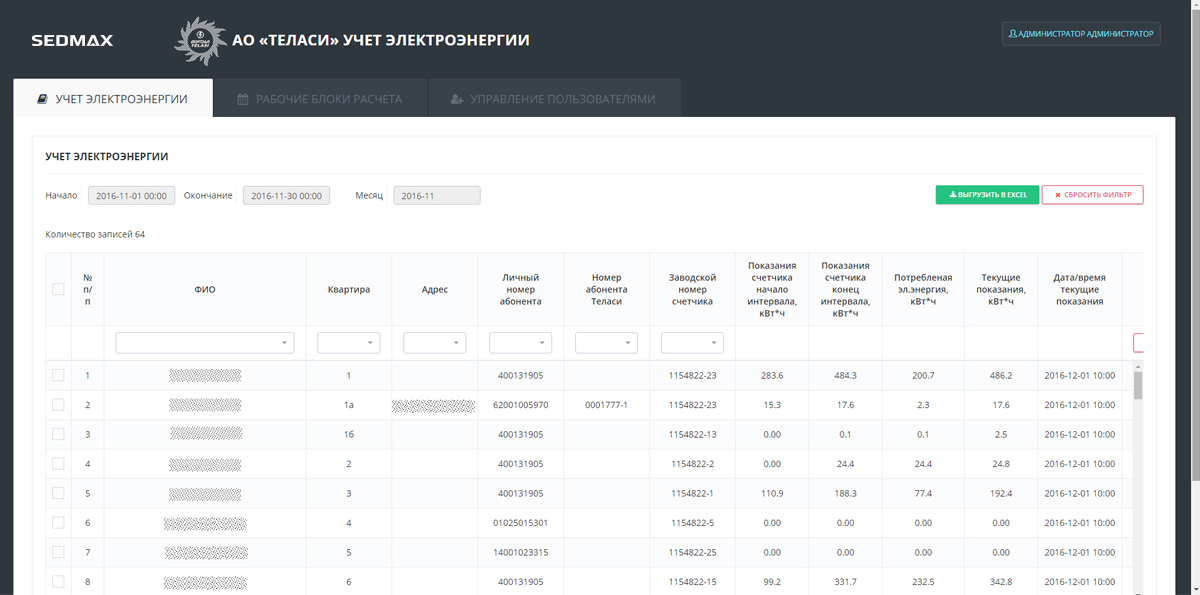Click the SEDMAX logo

pyautogui.click(x=72, y=41)
